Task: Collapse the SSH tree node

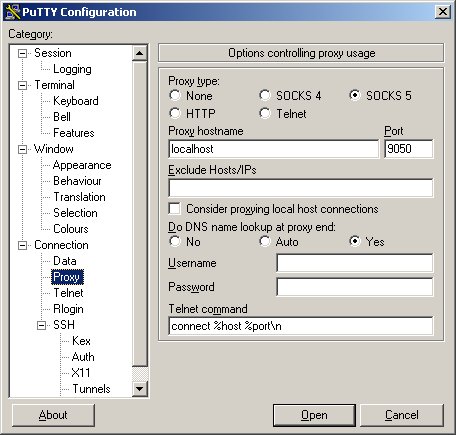Action: tap(41, 325)
